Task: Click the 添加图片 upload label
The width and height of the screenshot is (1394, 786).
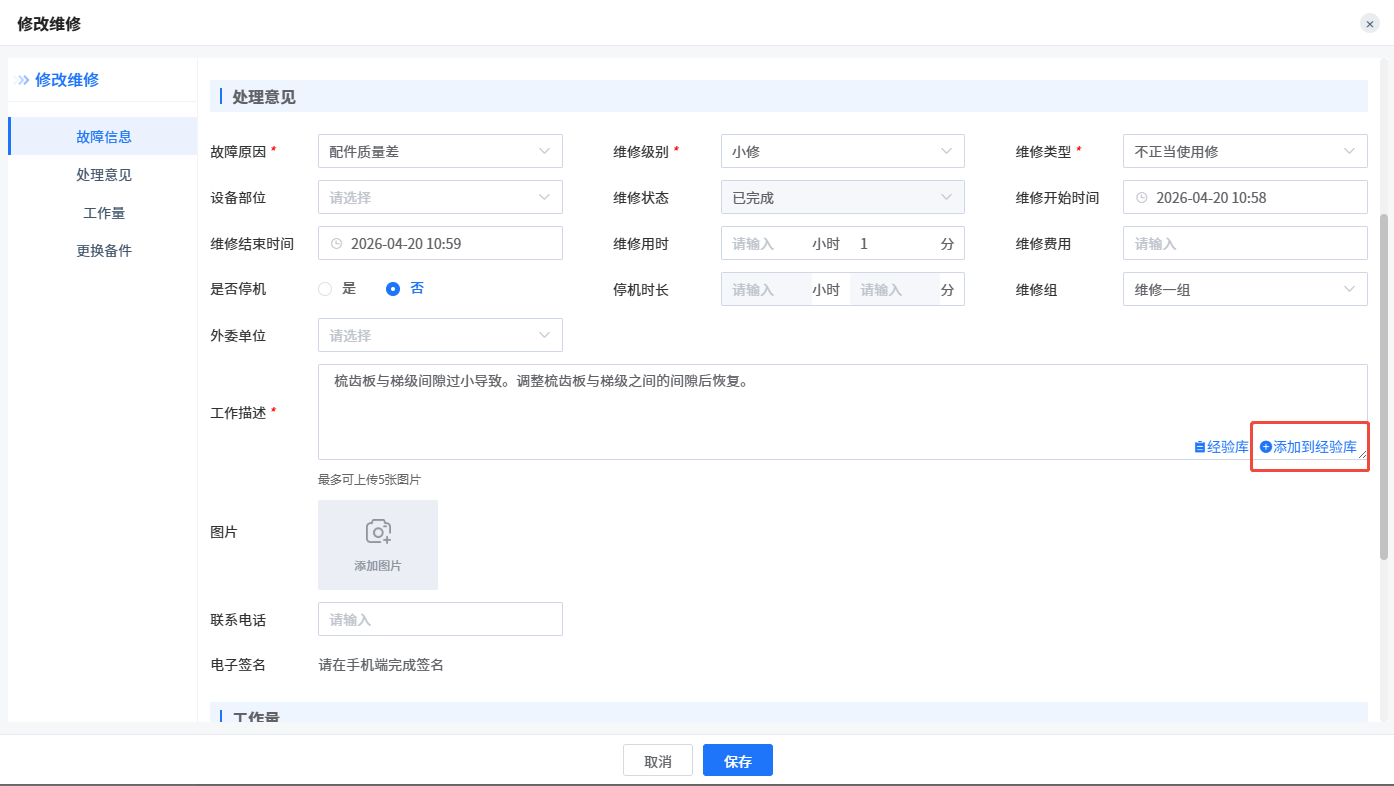Action: (x=378, y=566)
